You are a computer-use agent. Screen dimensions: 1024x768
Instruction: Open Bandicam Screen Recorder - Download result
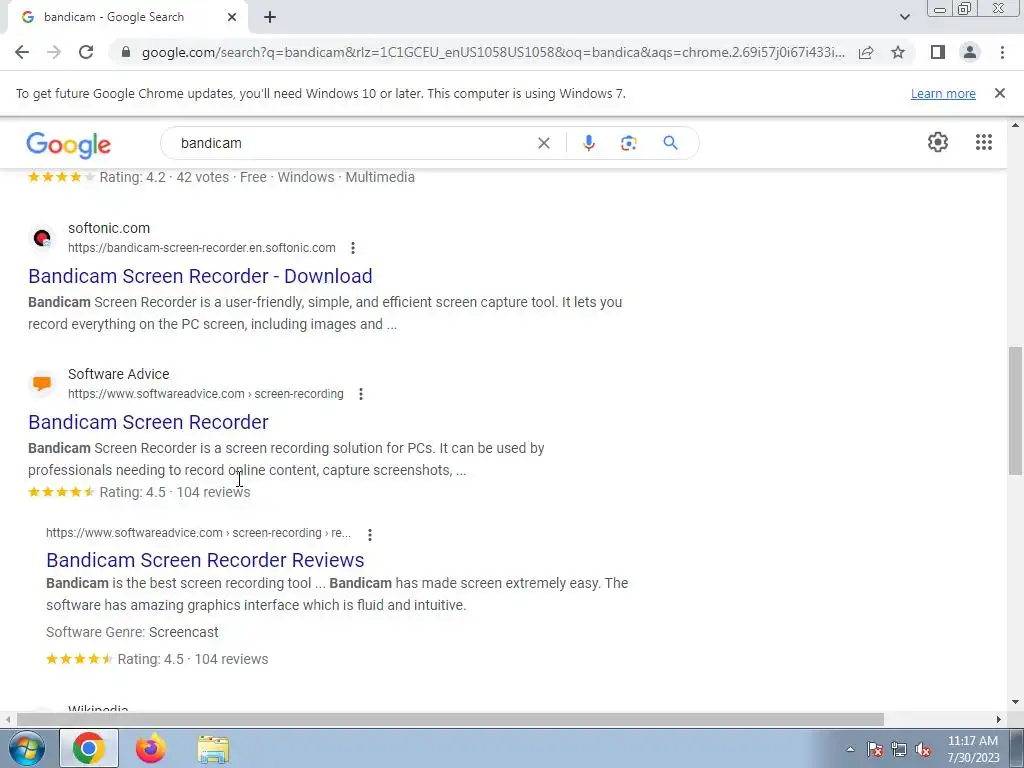click(x=200, y=276)
